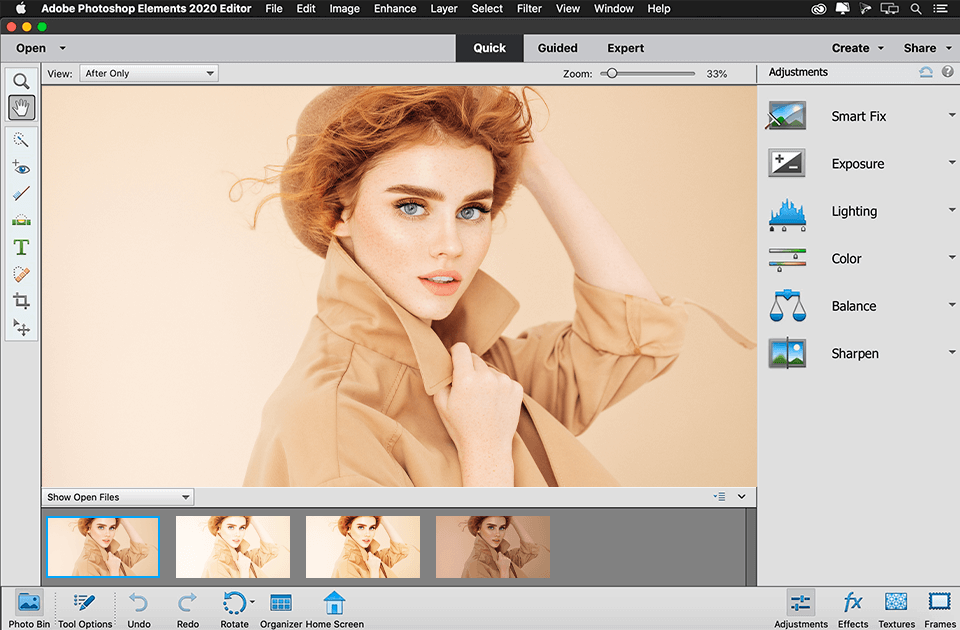Click the Smart Fix adjustment icon
The height and width of the screenshot is (630, 960).
[787, 116]
